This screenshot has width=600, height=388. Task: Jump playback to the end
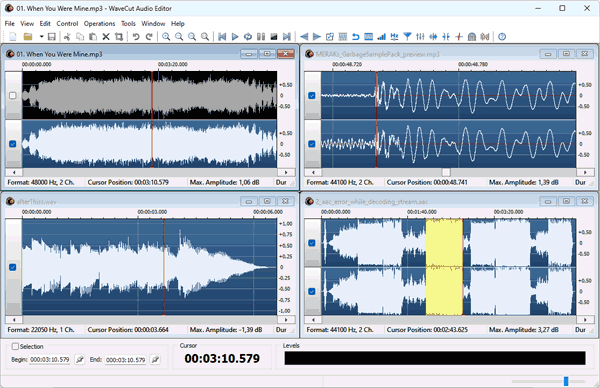(287, 37)
